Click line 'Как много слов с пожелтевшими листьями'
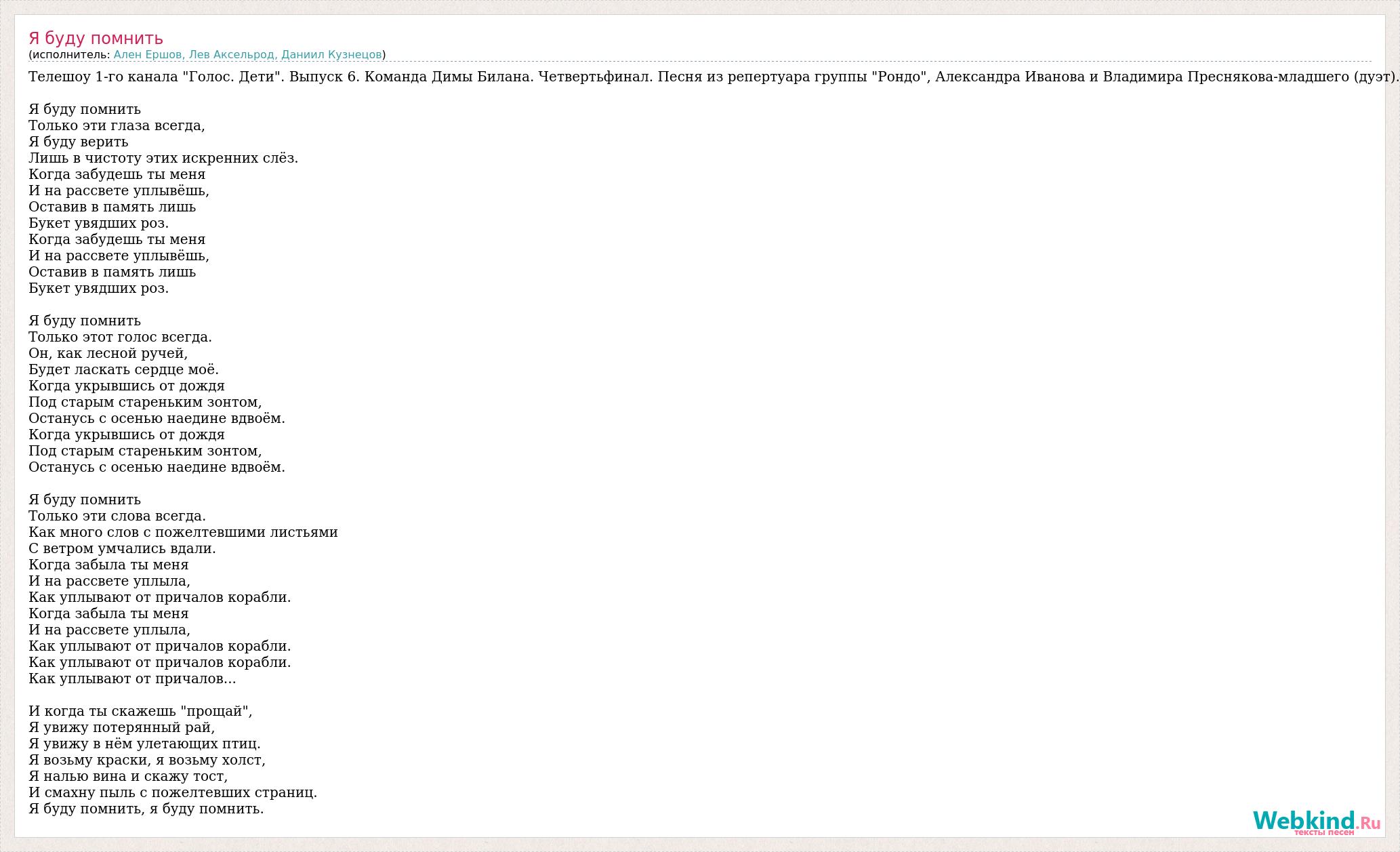The width and height of the screenshot is (1400, 852). [183, 532]
